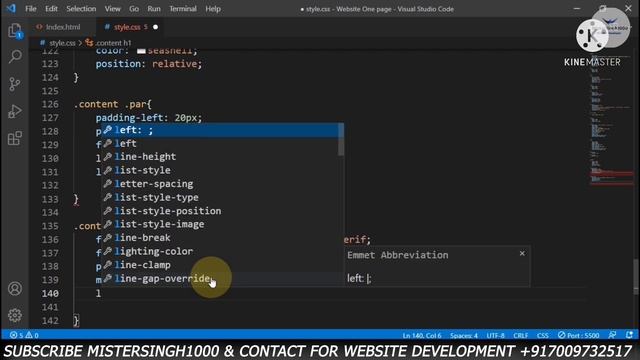Click the suggestion list scrollbar thumb
This screenshot has height=360, width=640.
(x=341, y=140)
